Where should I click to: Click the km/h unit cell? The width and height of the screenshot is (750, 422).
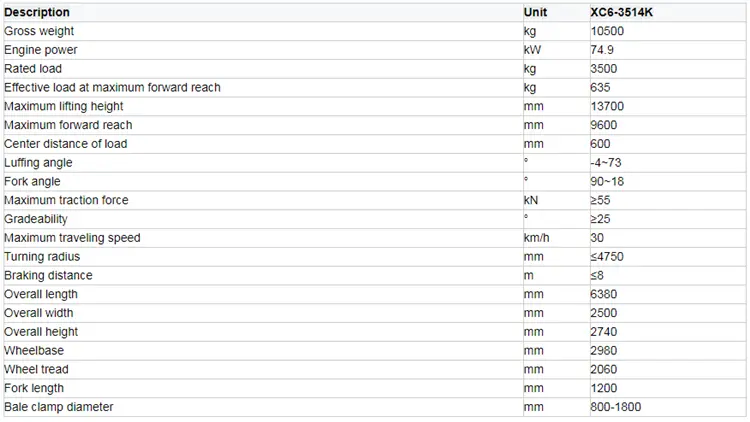tap(537, 238)
